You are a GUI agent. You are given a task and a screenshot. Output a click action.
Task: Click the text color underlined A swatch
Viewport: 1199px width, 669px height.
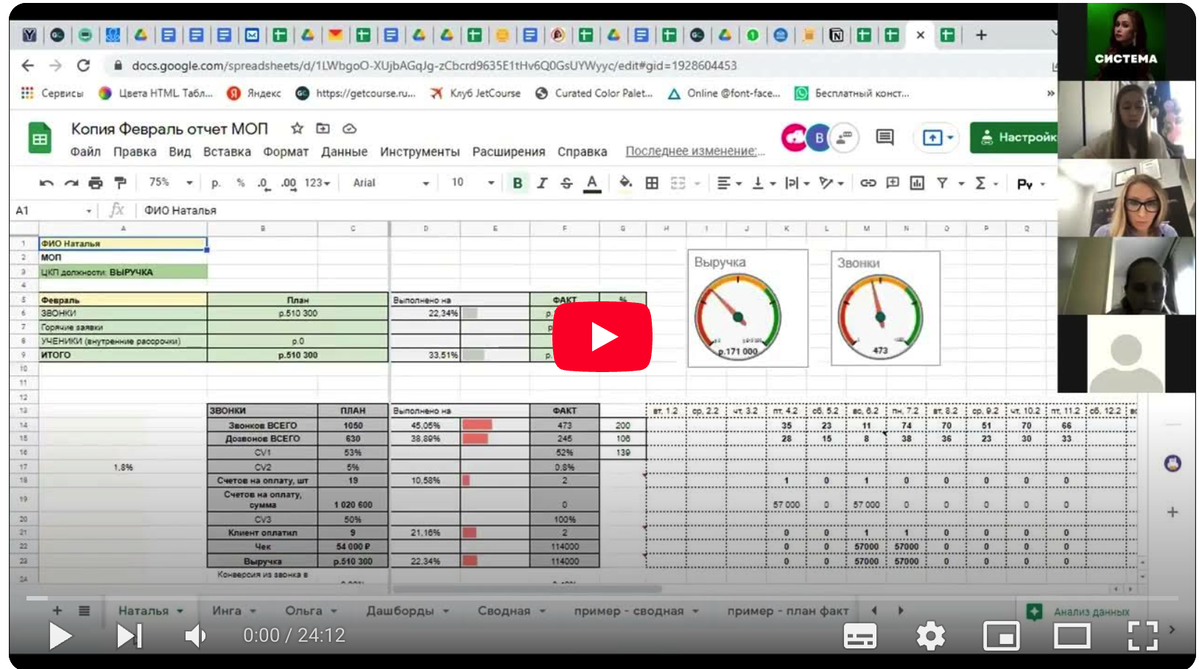(x=592, y=183)
